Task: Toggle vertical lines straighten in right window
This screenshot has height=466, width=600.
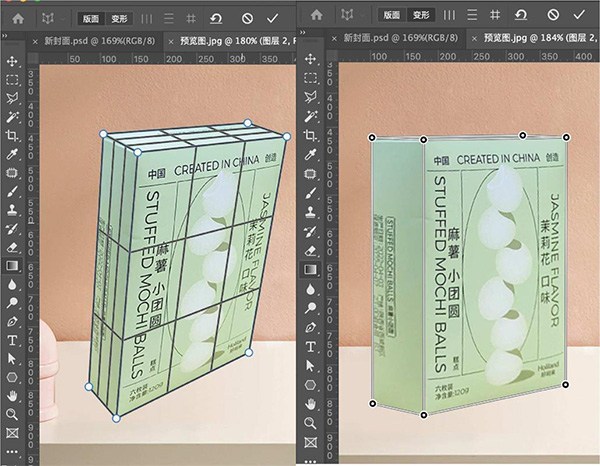Action: pos(449,15)
